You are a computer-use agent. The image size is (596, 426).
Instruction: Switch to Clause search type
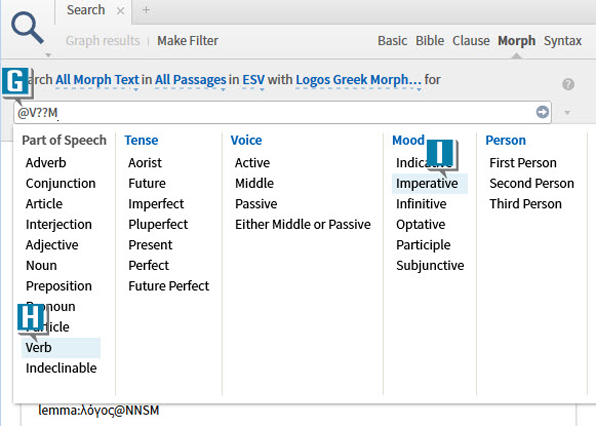click(471, 41)
